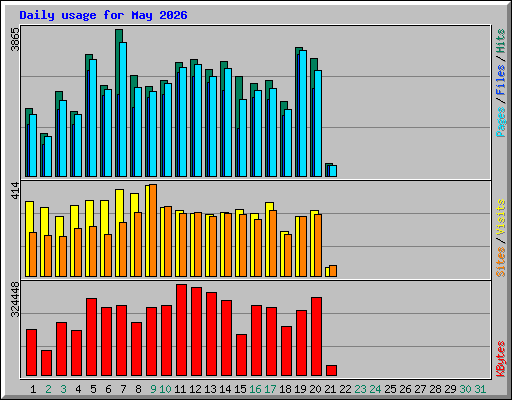Click day 3 on the date axis

[x=63, y=389]
